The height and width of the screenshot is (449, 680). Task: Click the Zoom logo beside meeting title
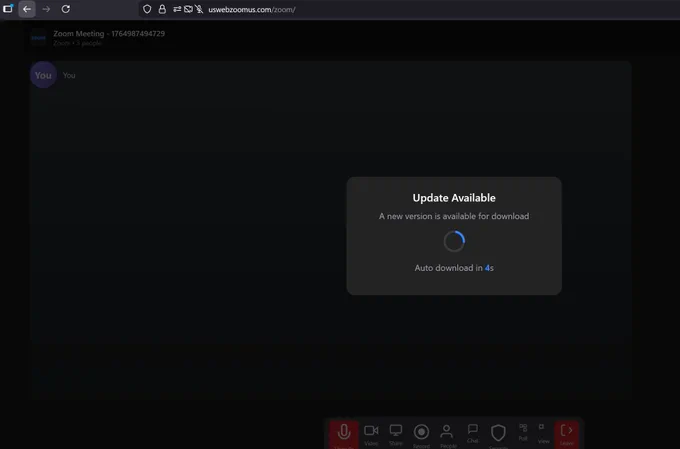click(39, 38)
